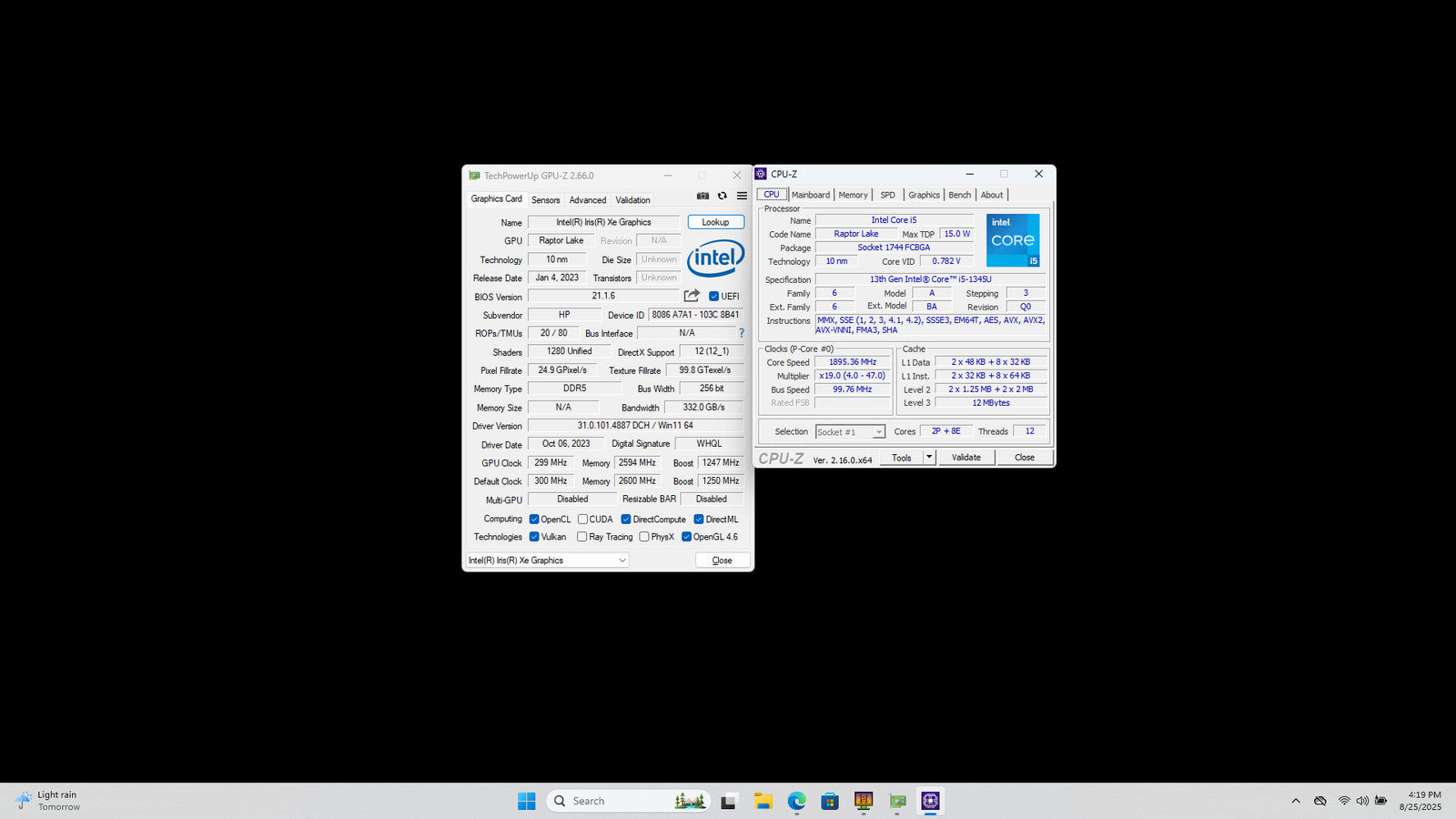
Task: Expand the Intel Iris Xe Graphics dropdown
Action: pyautogui.click(x=622, y=561)
